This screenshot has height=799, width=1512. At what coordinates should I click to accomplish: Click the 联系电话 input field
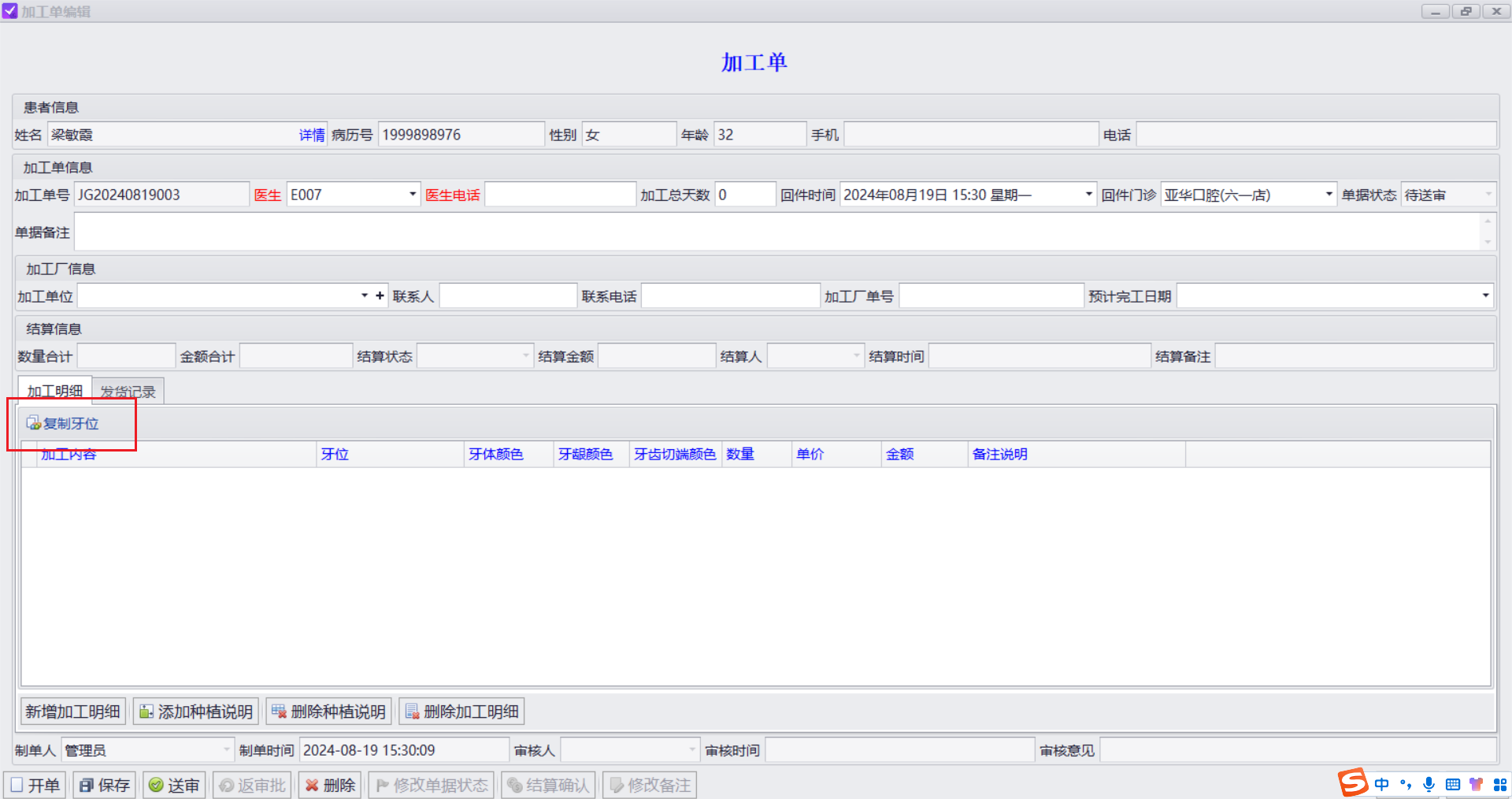pos(730,295)
